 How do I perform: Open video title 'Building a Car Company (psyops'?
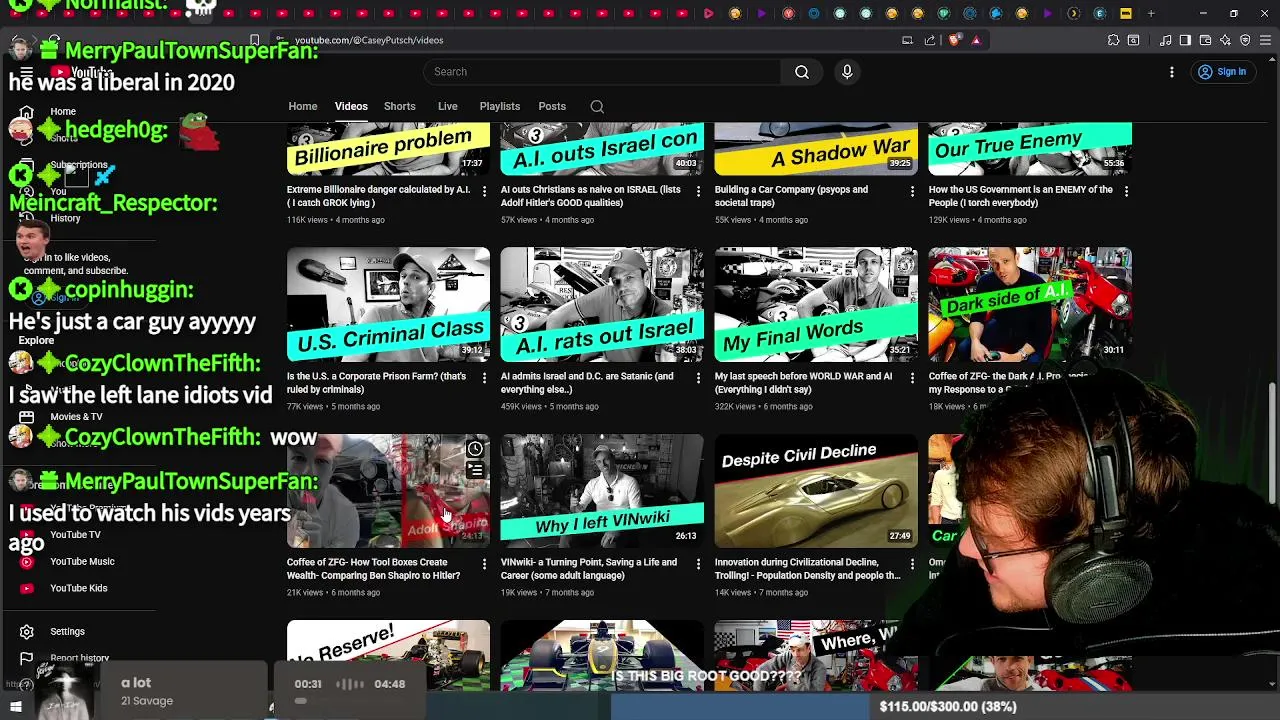click(x=791, y=196)
